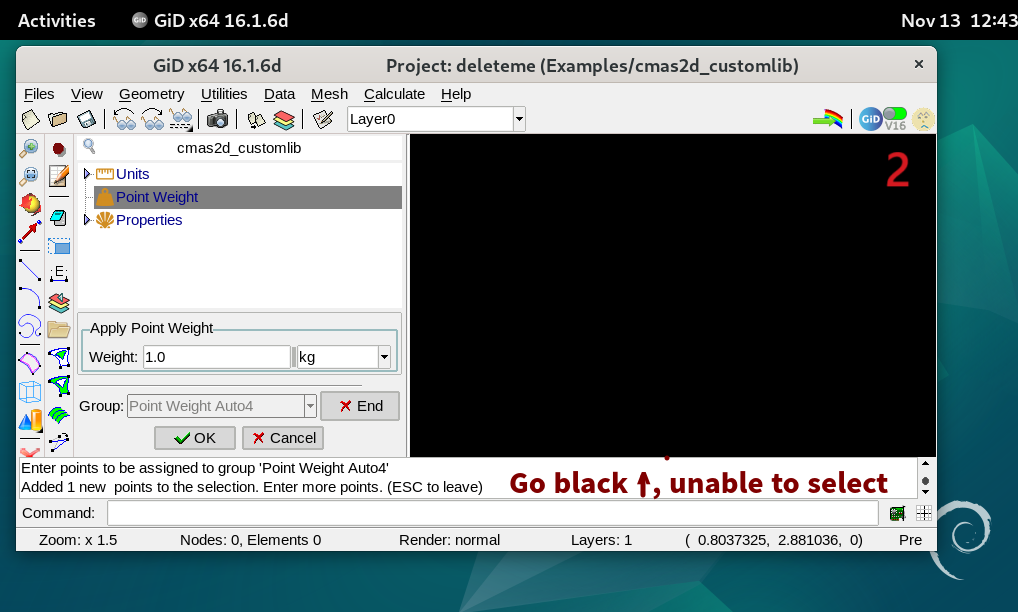Open the Layer0 dropdown arrow
Screen dimensions: 1018x612
(519, 119)
